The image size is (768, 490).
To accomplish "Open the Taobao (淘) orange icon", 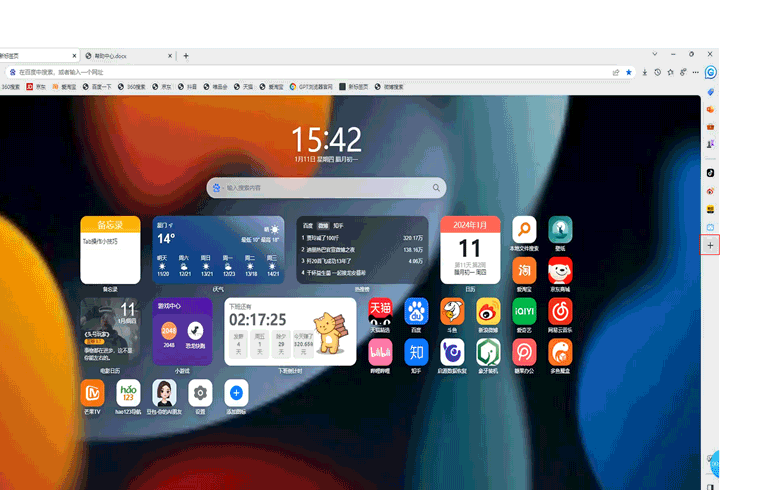I will tap(524, 270).
